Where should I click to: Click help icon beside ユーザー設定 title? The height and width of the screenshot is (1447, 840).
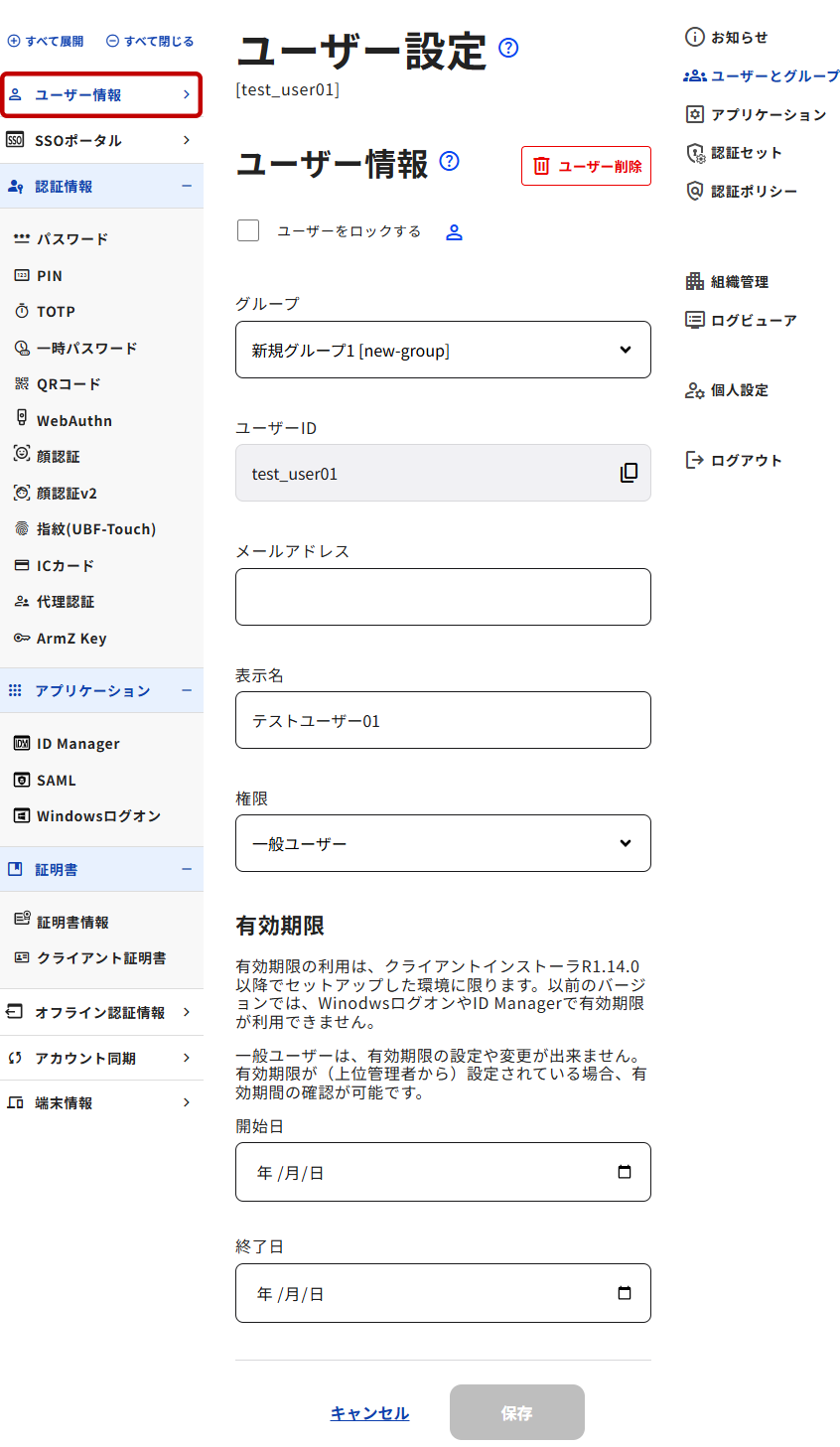click(x=508, y=48)
